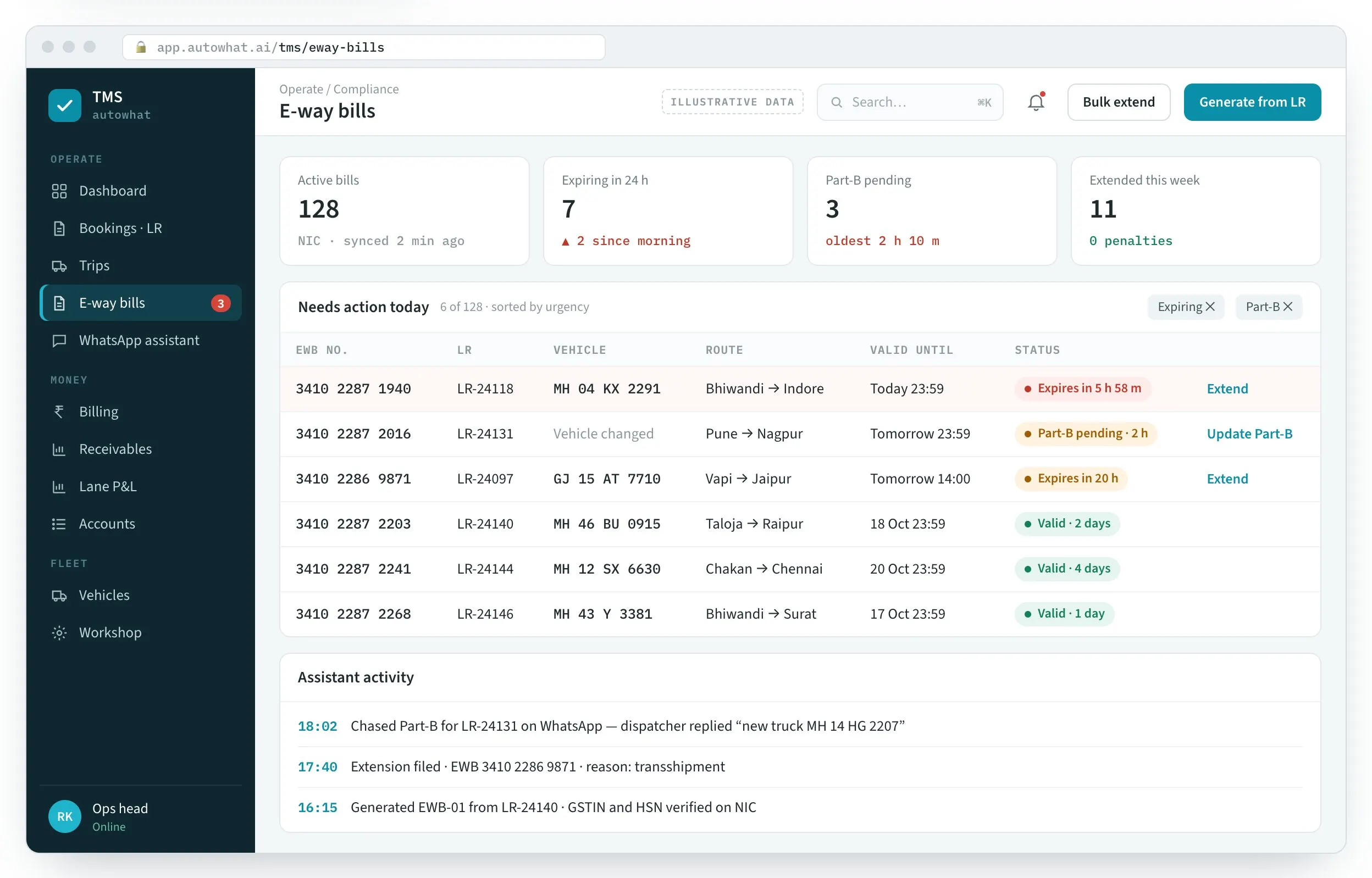Click Extend for the Vapi to Jaipur bill
Image resolution: width=1372 pixels, height=878 pixels.
coord(1227,479)
